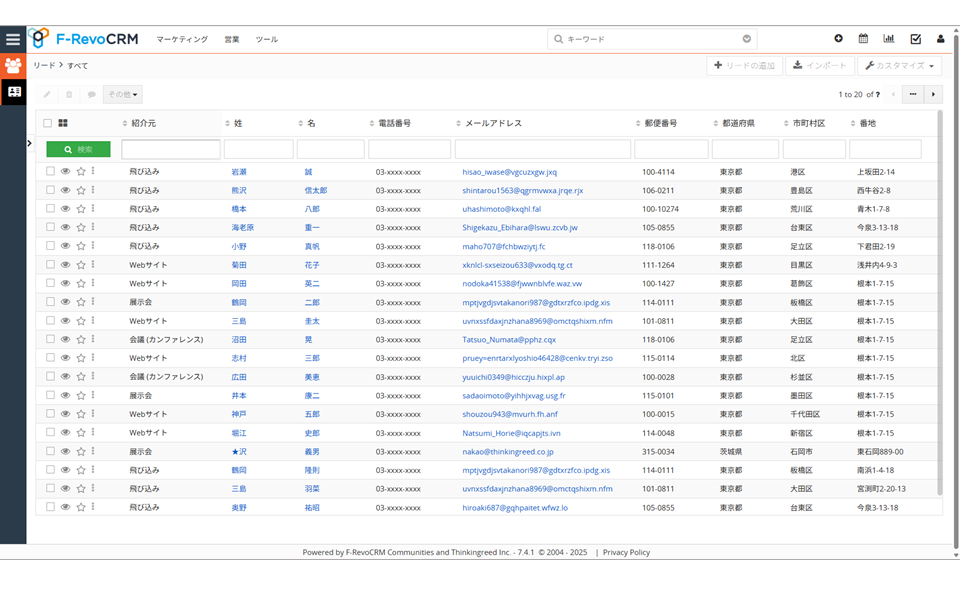Toggle the select-all checkbox in header
Image resolution: width=960 pixels, height=600 pixels.
point(48,123)
